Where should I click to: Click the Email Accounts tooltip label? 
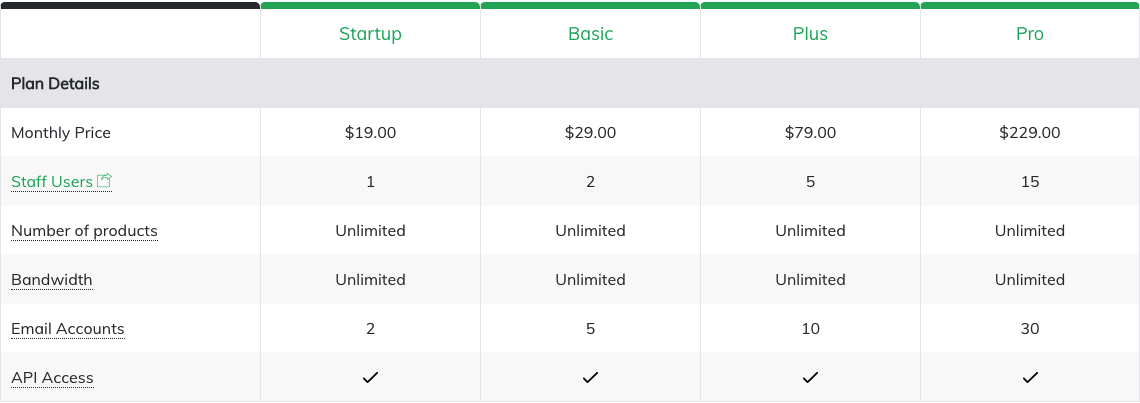coord(68,329)
